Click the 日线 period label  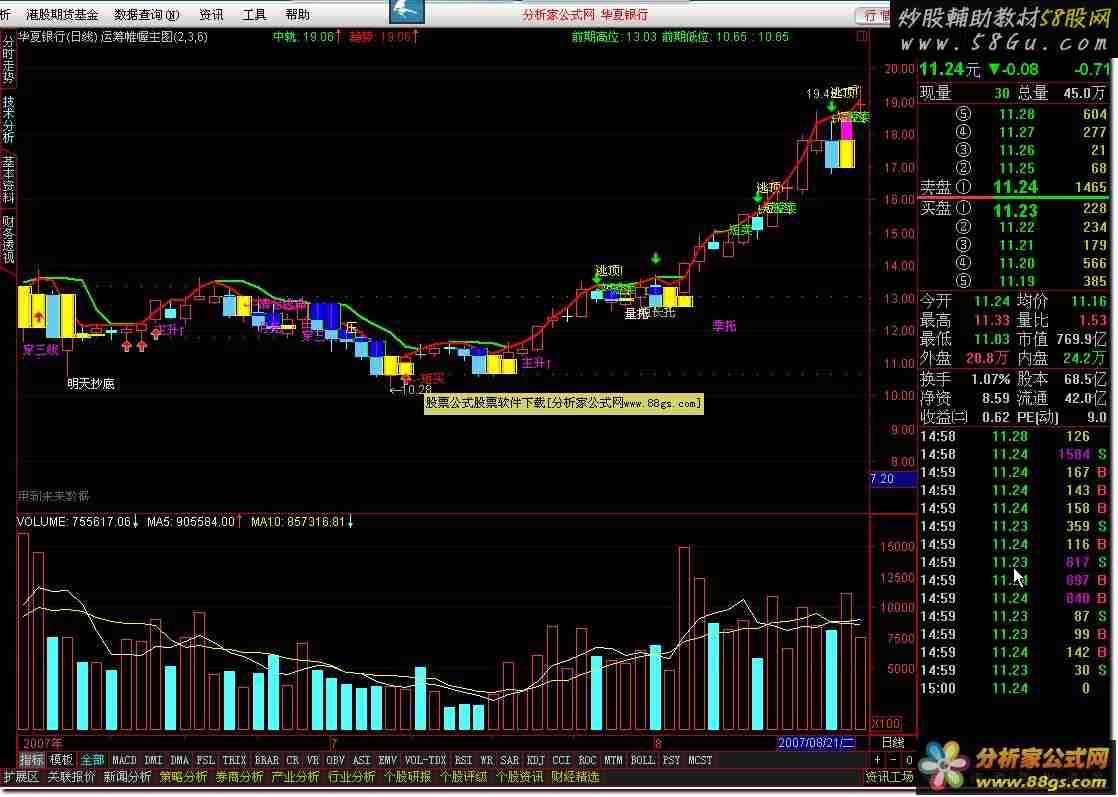[x=893, y=743]
